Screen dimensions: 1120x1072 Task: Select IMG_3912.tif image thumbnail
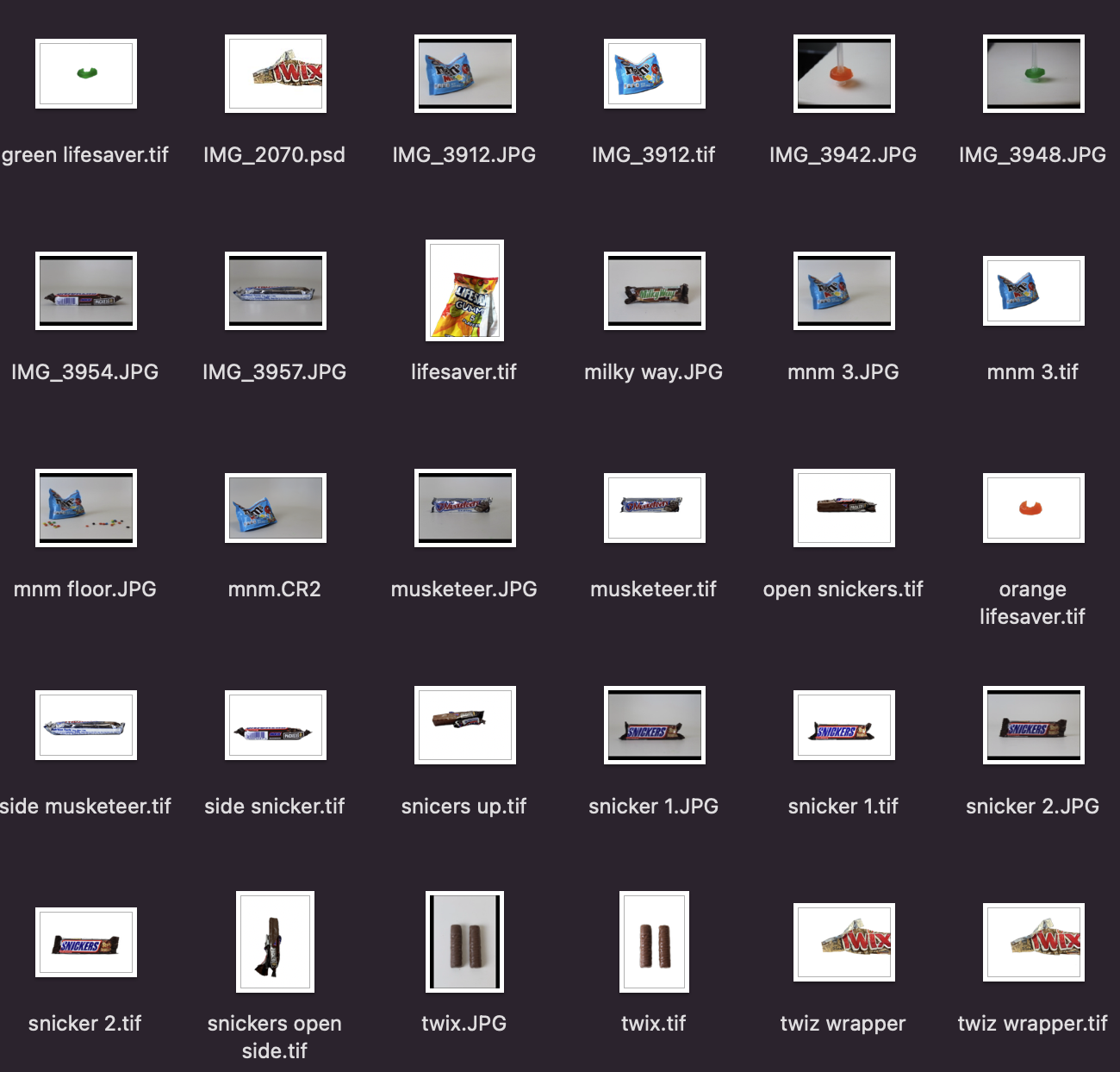(x=655, y=73)
